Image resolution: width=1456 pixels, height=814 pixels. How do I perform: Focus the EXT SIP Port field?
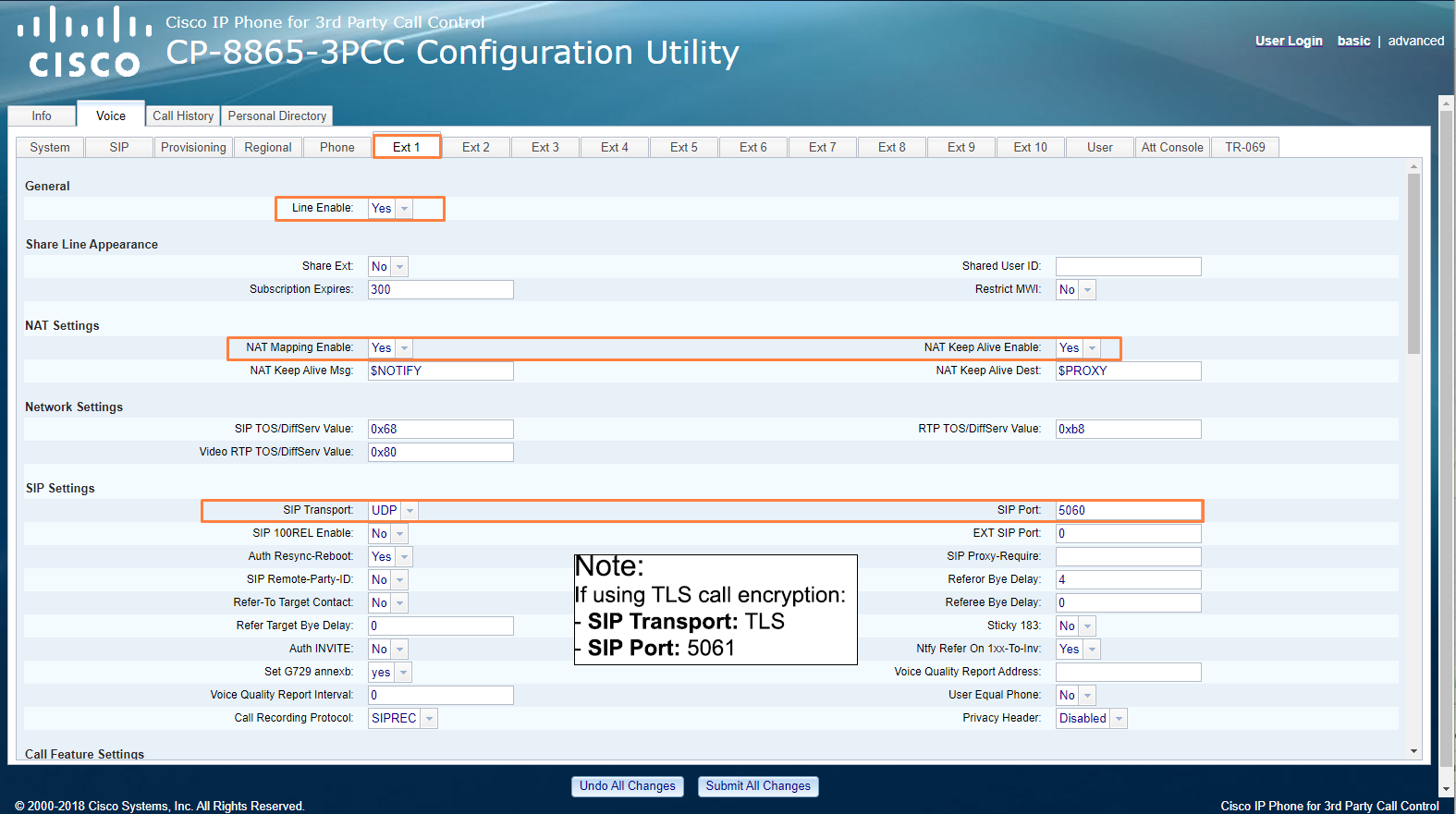[x=1129, y=534]
